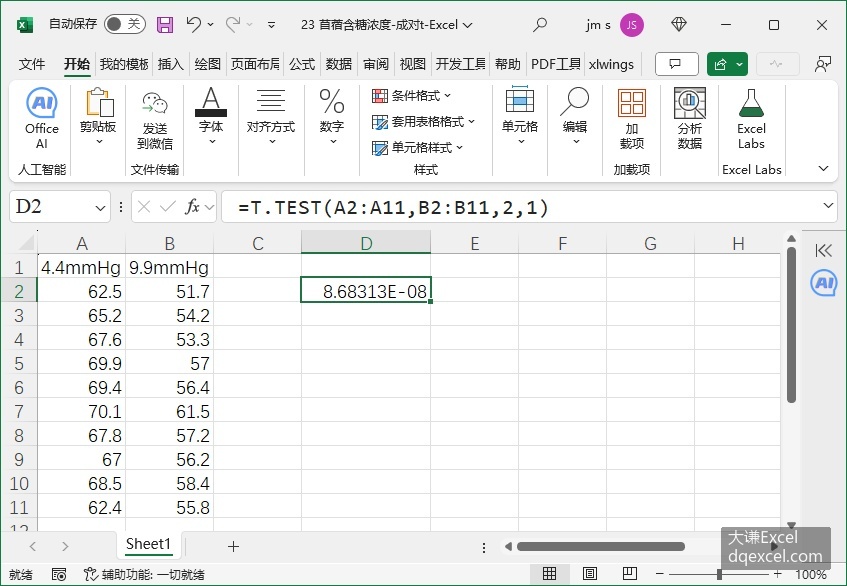Select cell A2 containing 62.5
847x586 pixels.
(81, 292)
